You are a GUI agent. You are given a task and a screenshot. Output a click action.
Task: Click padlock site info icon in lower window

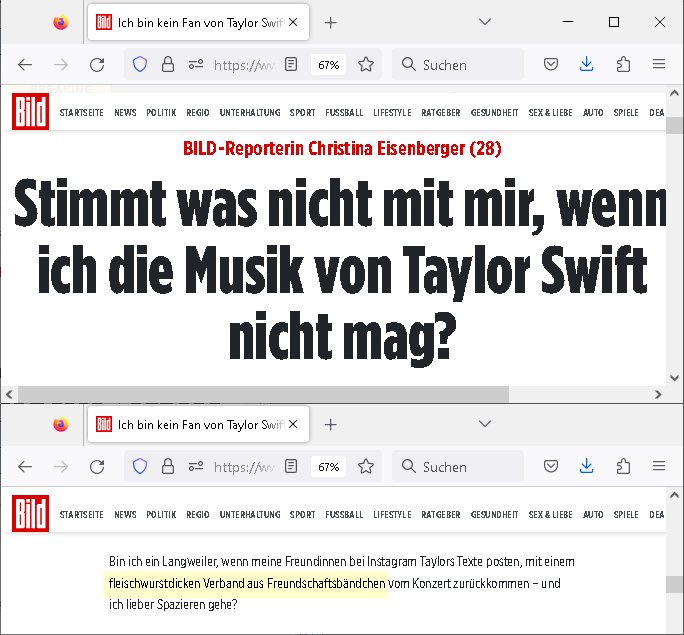(x=168, y=467)
